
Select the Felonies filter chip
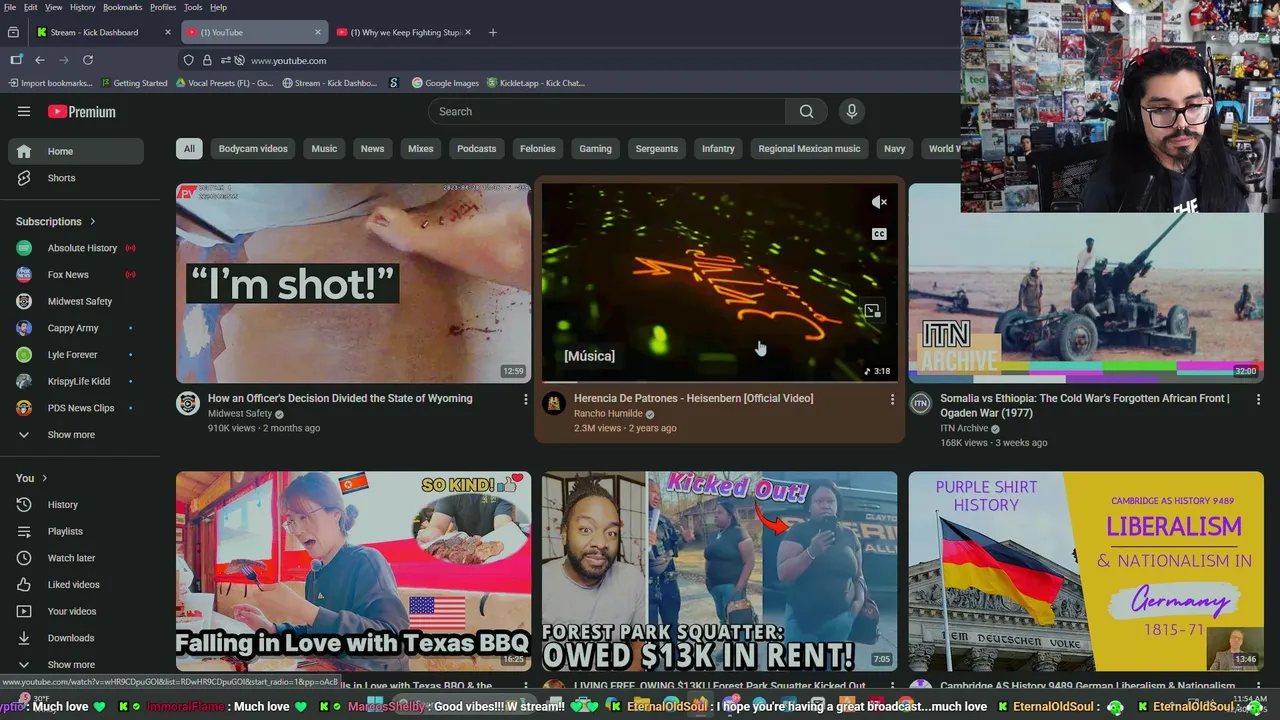[538, 149]
